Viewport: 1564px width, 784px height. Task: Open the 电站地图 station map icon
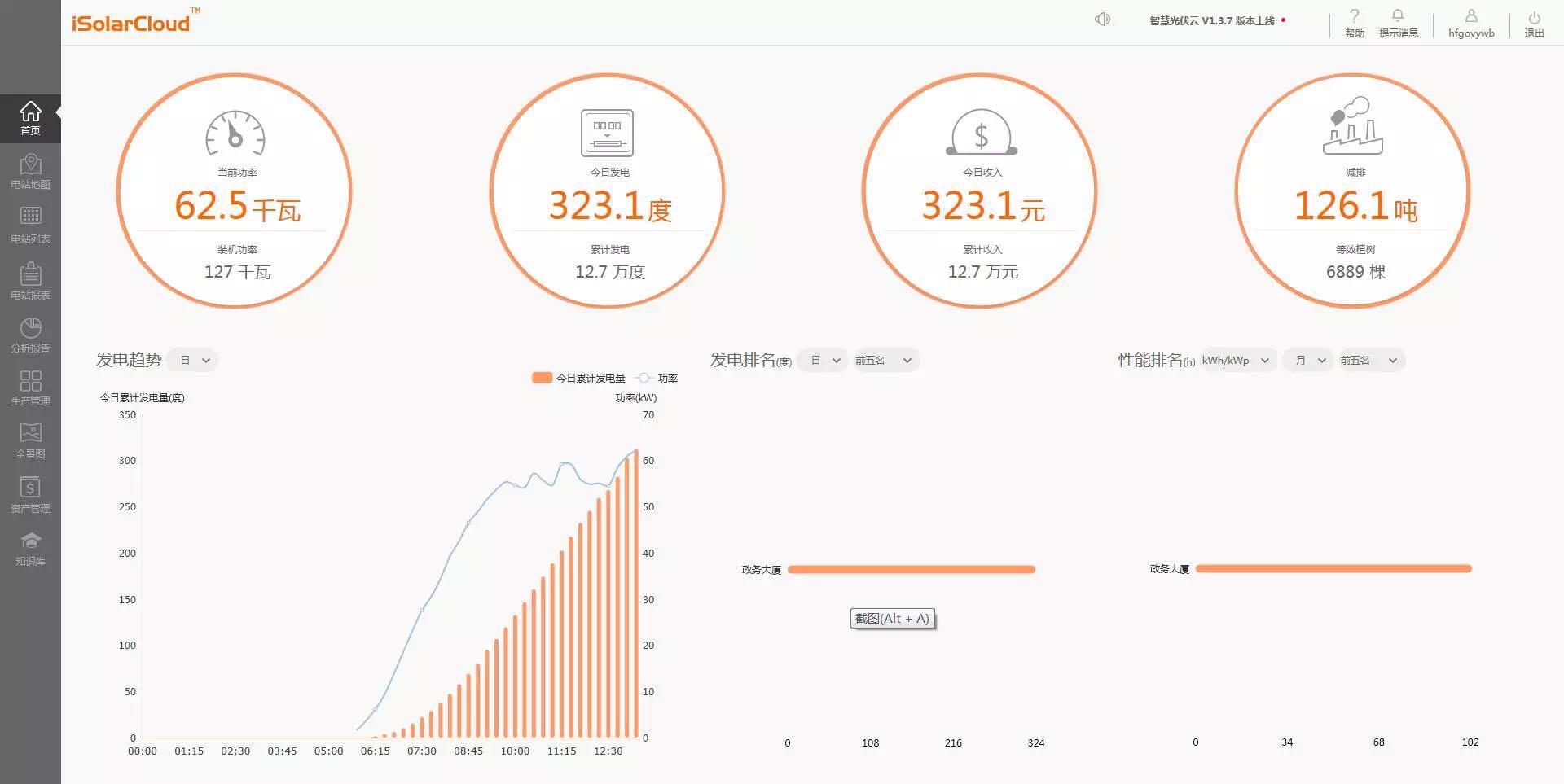coord(30,172)
